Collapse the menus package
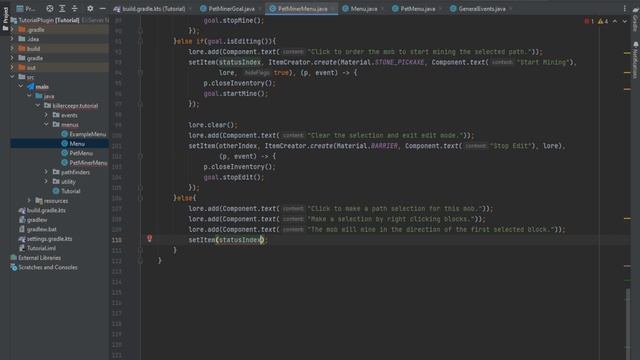The height and width of the screenshot is (360, 640). 46,124
